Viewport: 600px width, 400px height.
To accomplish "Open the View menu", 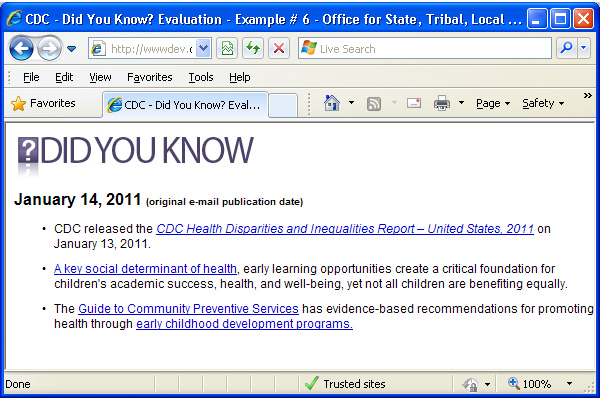I will [100, 77].
